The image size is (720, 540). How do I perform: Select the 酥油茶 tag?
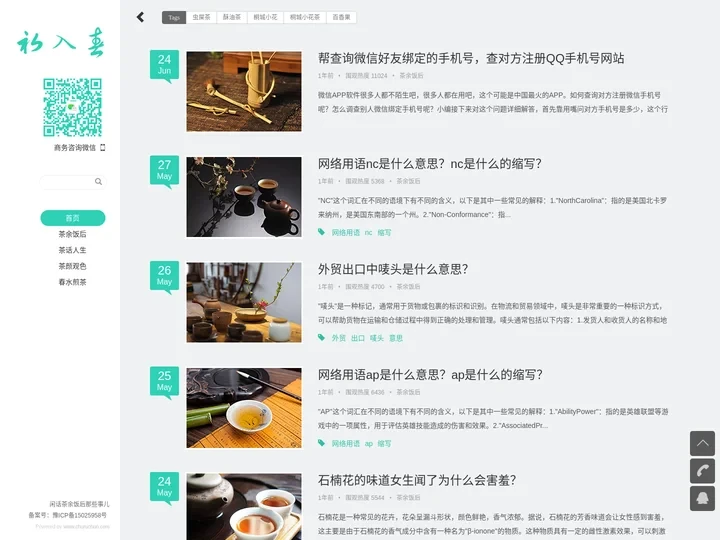[232, 17]
